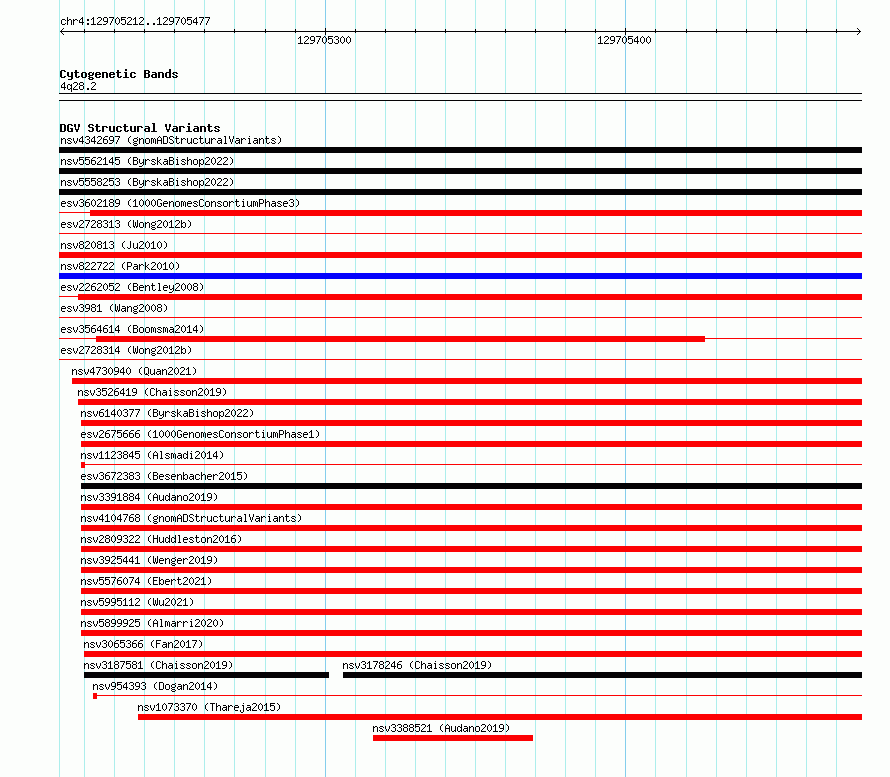Click nsv3925441 Wenger2019 label
The height and width of the screenshot is (777, 890).
coord(149,560)
